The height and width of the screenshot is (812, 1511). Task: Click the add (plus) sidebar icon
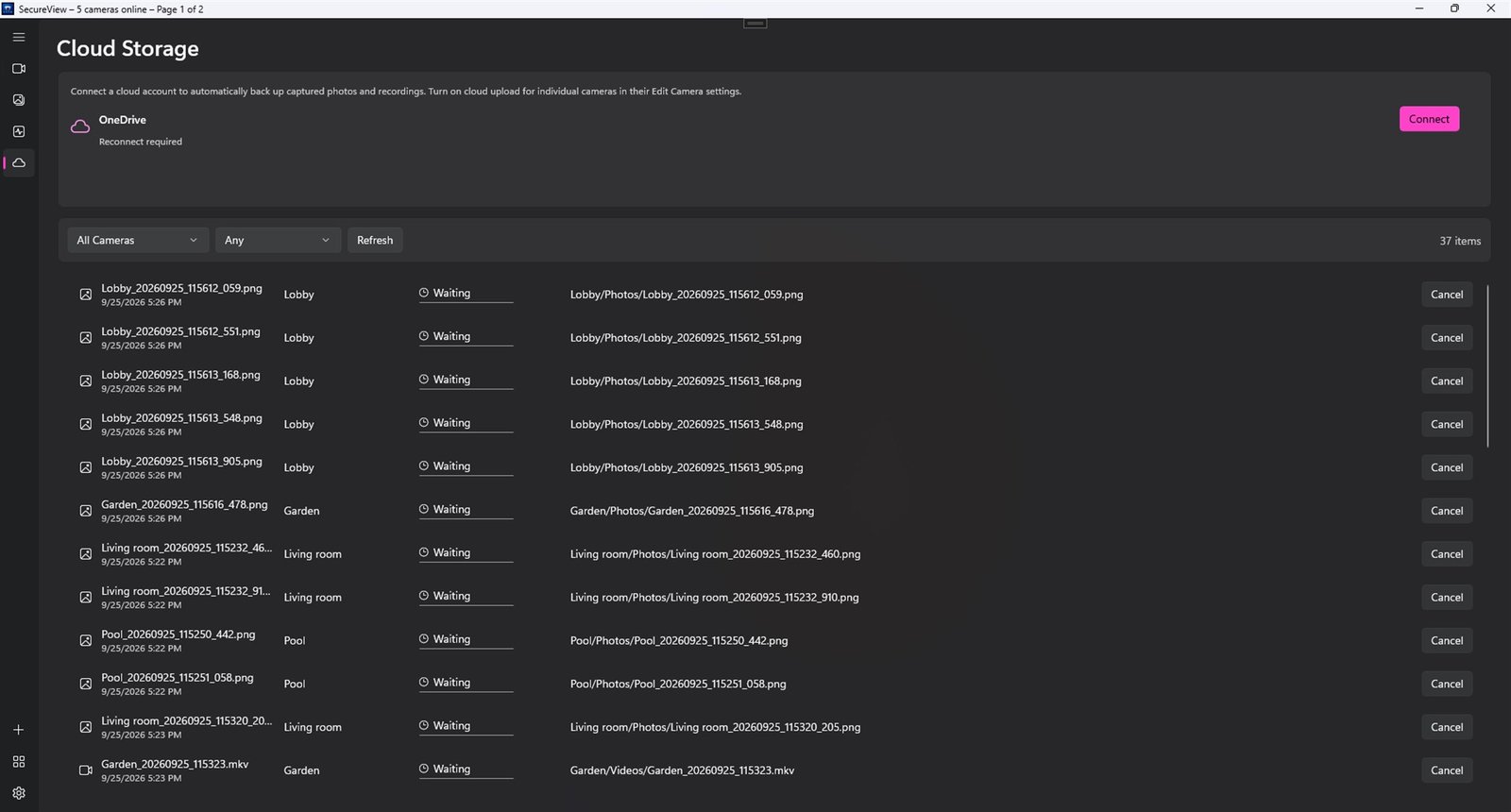coord(19,730)
